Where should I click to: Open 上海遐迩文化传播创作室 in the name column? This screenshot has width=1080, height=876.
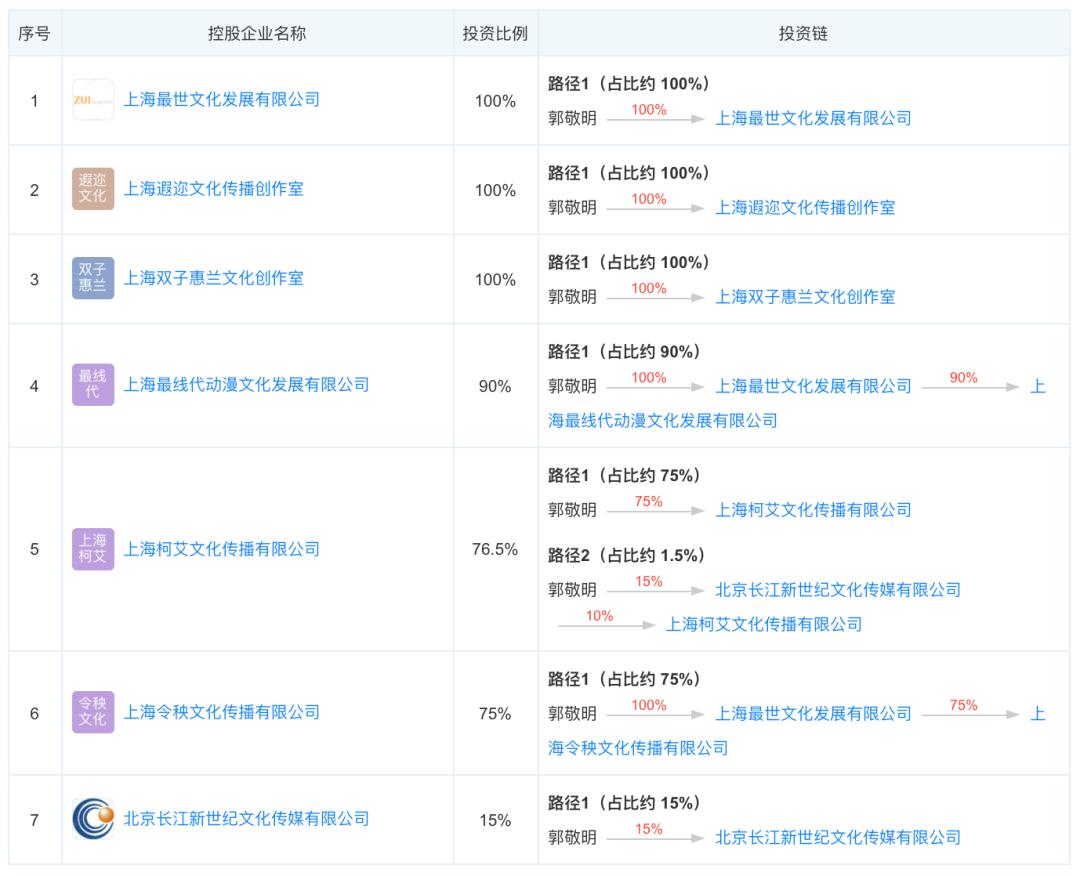tap(214, 189)
